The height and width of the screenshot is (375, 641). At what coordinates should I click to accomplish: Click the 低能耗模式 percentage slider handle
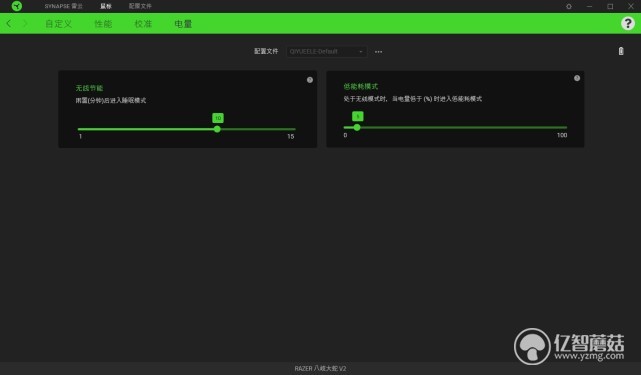point(357,127)
